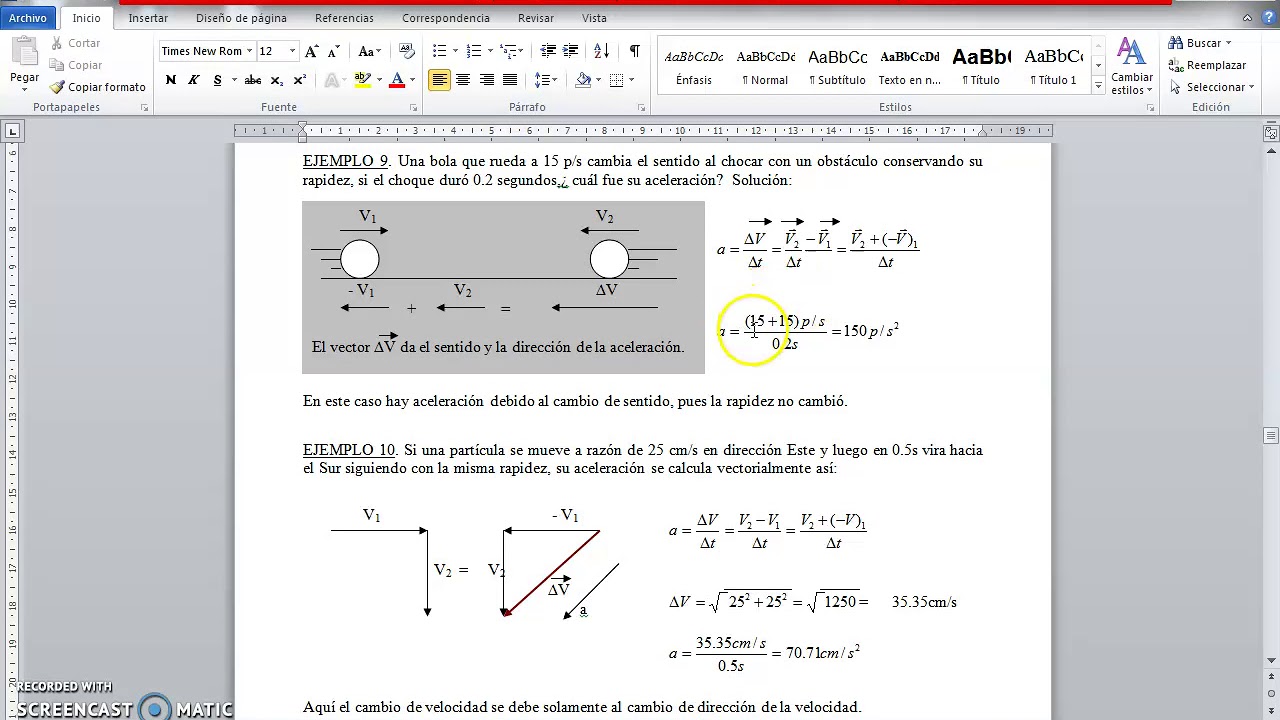This screenshot has height=720, width=1280.
Task: Open Párrafo dialog launcher
Action: (642, 108)
